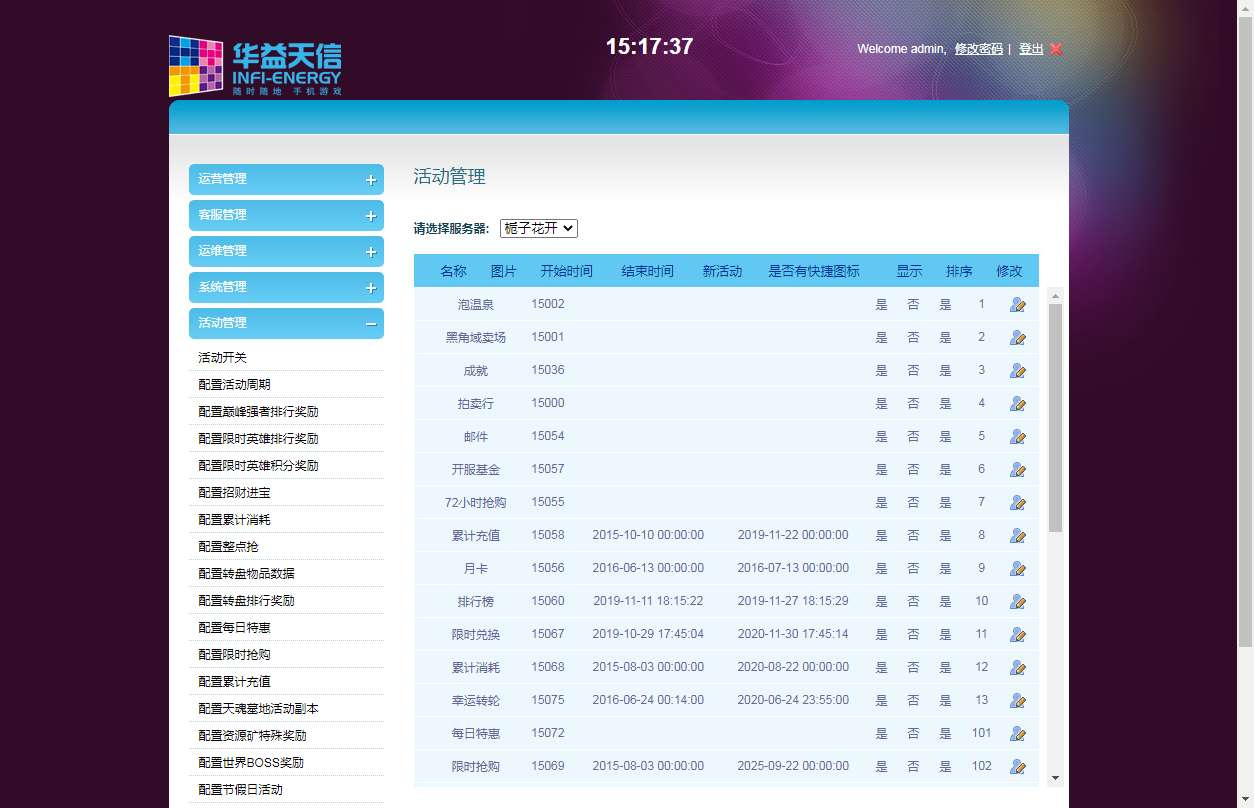
Task: Open 配置资源矿特殊奖励 in sidebar
Action: (x=252, y=735)
